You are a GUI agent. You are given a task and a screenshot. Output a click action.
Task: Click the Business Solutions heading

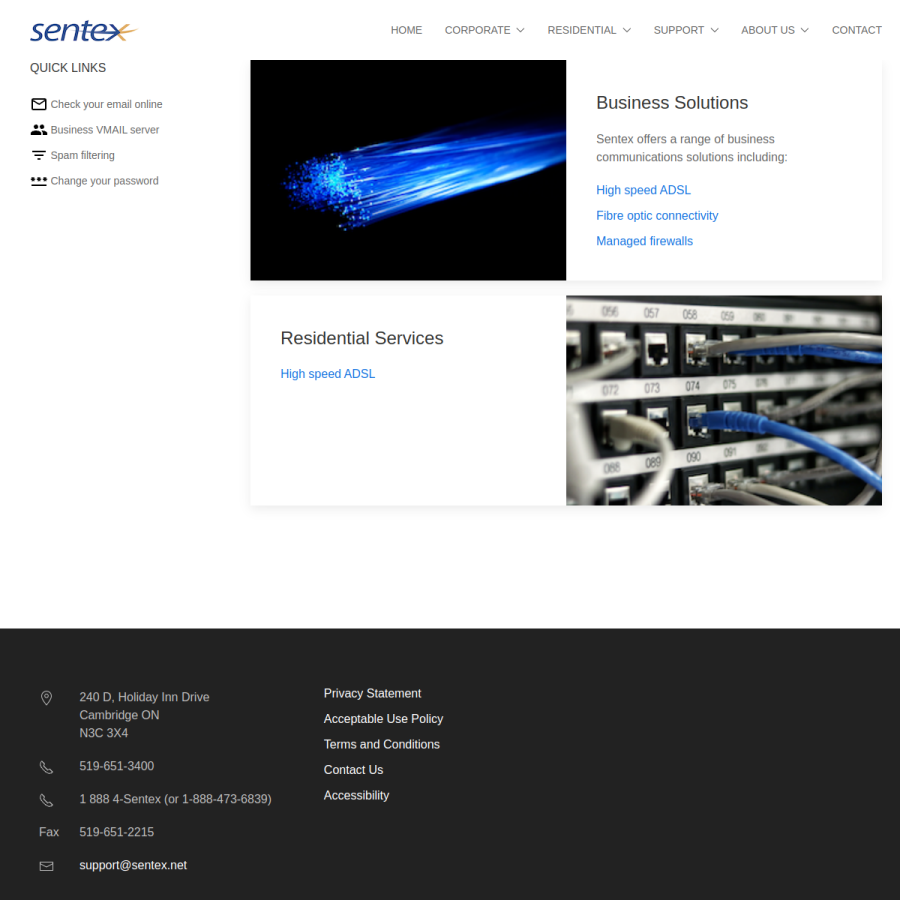[x=672, y=103]
